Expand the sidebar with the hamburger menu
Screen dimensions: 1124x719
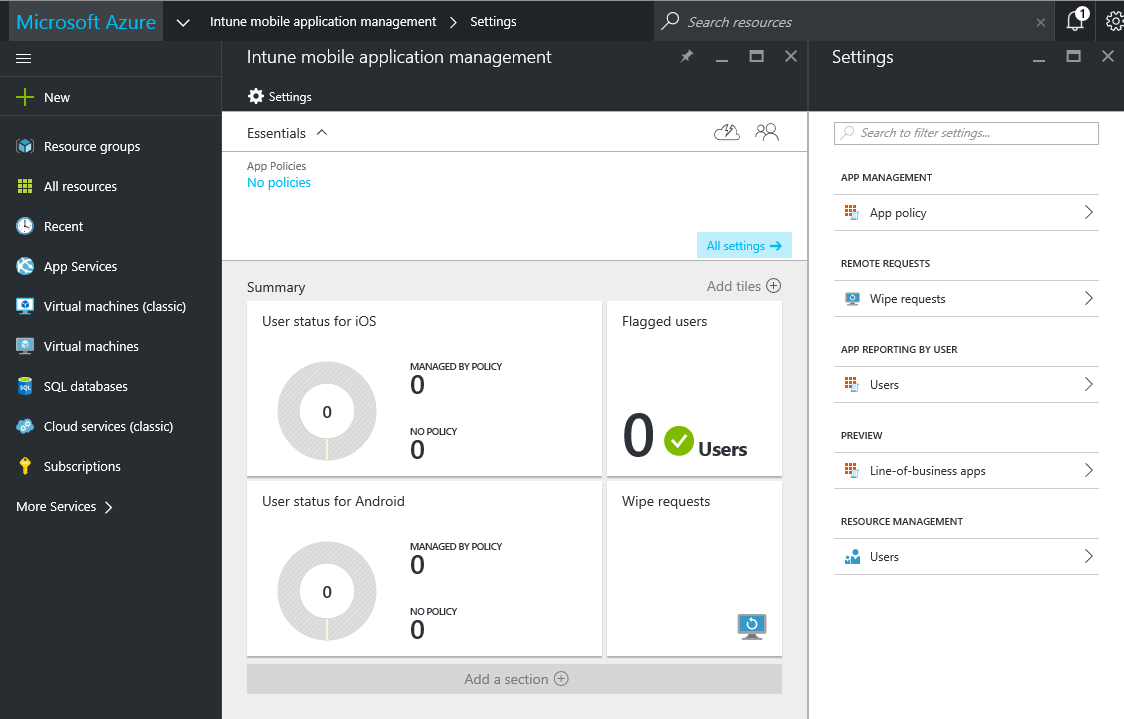(x=23, y=57)
